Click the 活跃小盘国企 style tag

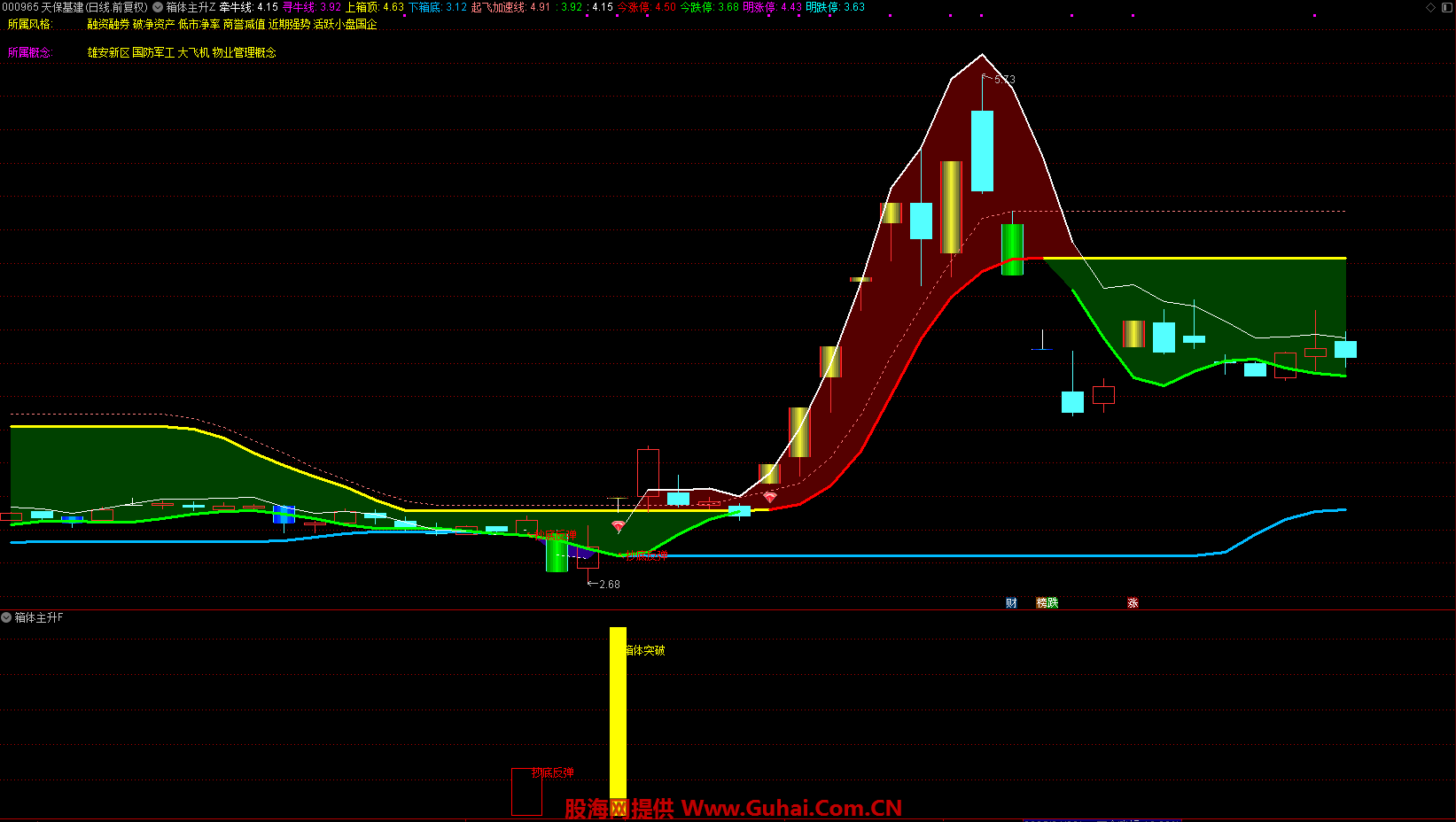(346, 25)
